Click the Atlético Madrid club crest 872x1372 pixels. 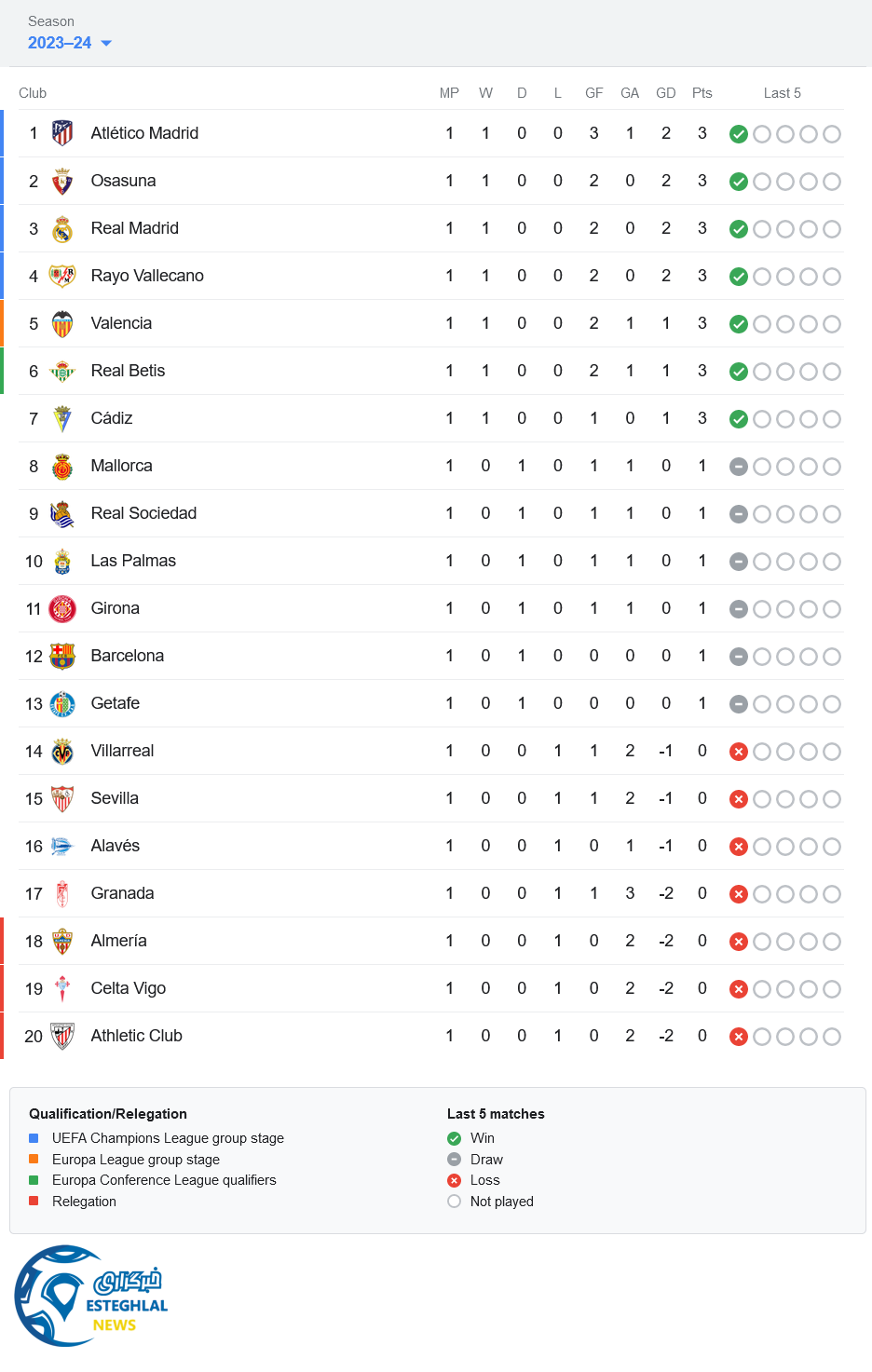(62, 133)
